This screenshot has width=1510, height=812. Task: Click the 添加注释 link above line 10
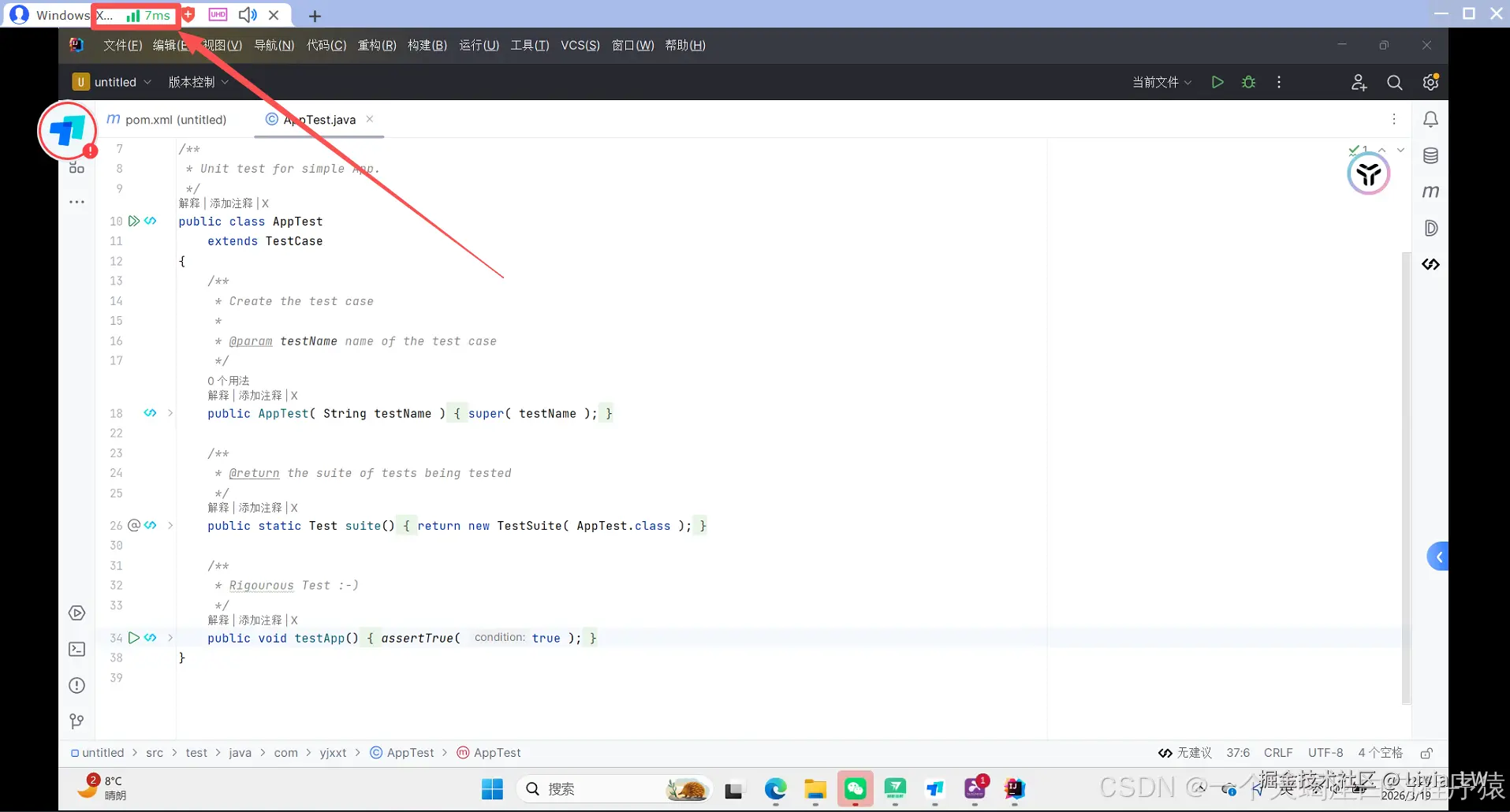click(x=231, y=203)
